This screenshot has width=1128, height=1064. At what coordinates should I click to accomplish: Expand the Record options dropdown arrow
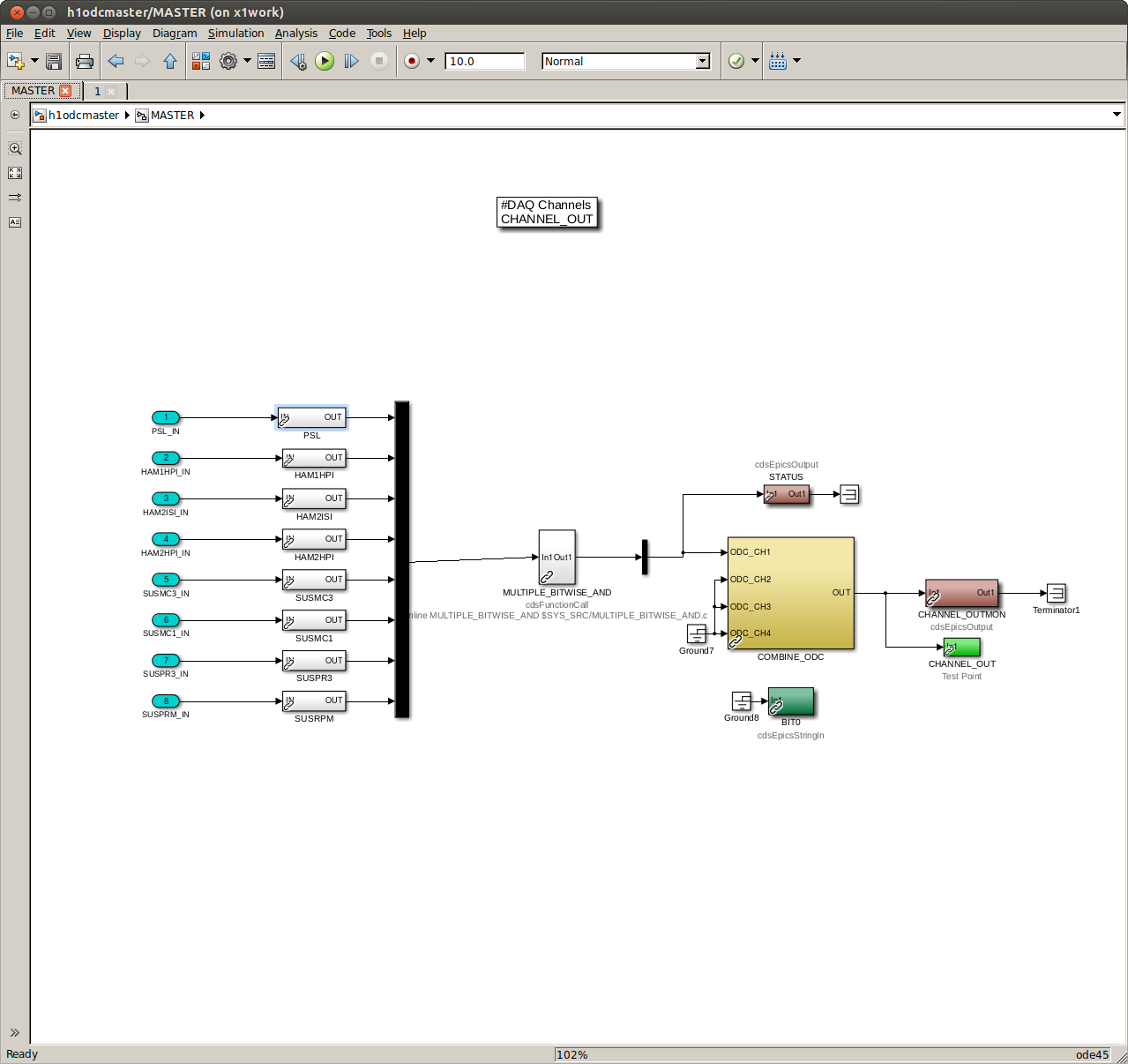pos(430,61)
